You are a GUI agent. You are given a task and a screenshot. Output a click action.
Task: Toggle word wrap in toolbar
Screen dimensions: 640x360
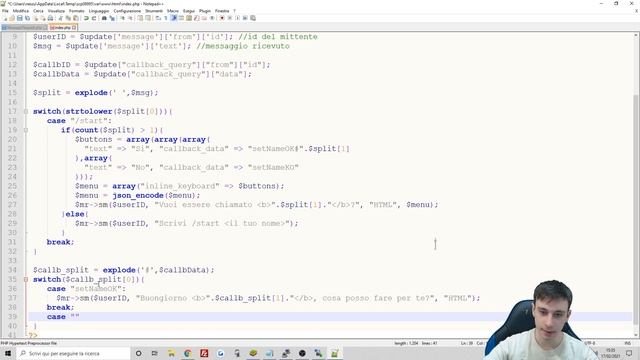158,18
